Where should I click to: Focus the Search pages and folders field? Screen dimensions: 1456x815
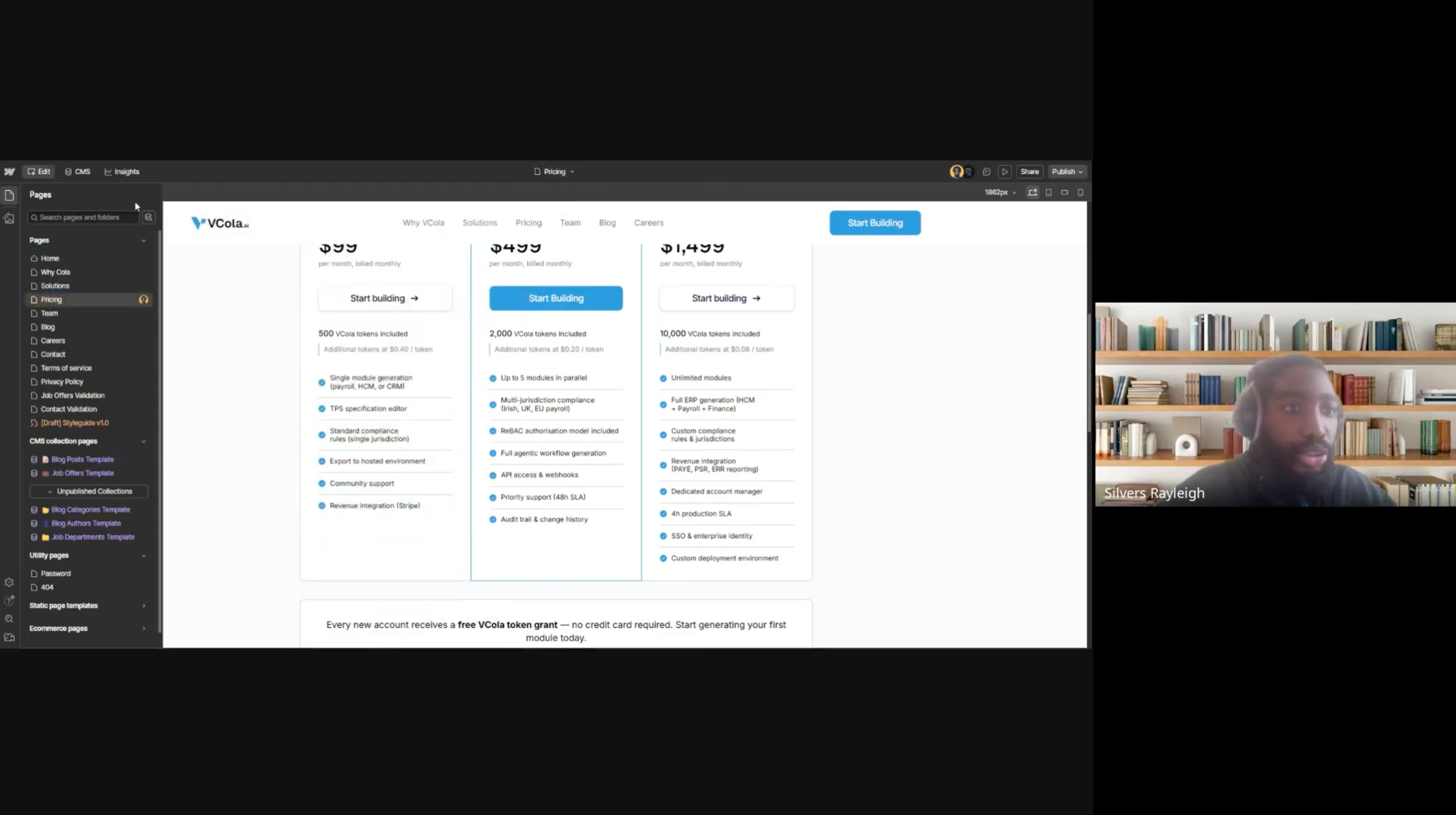click(83, 217)
